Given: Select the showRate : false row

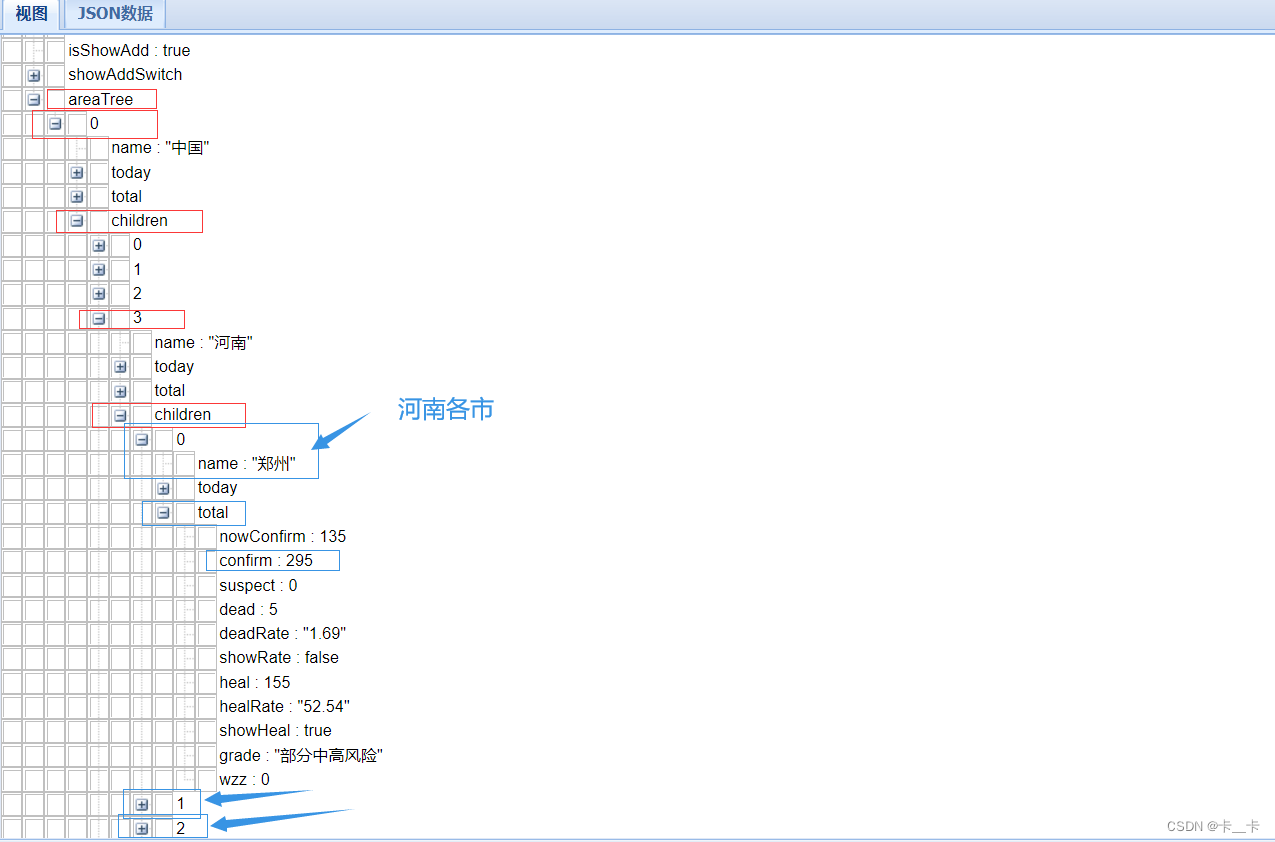Looking at the screenshot, I should coord(279,658).
